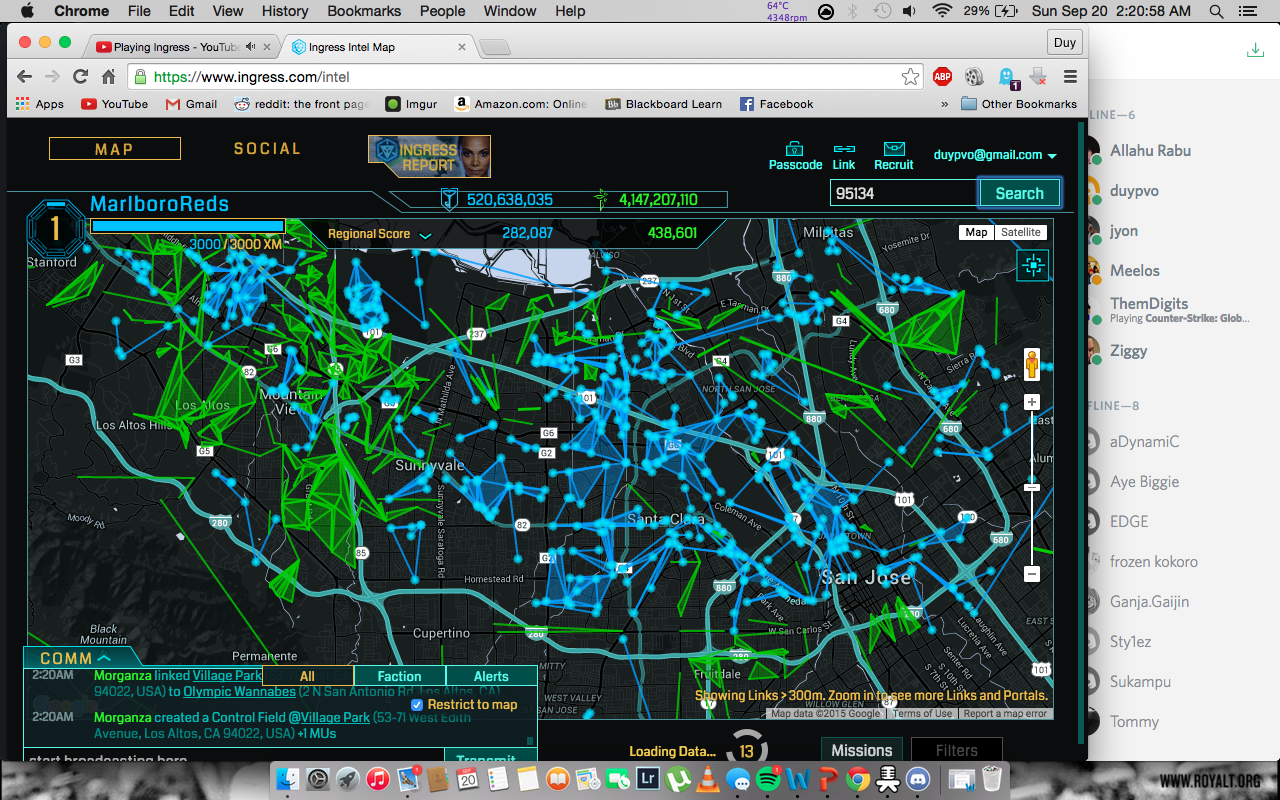Screen dimensions: 1280x800
Task: Open the Missions button
Action: [861, 750]
